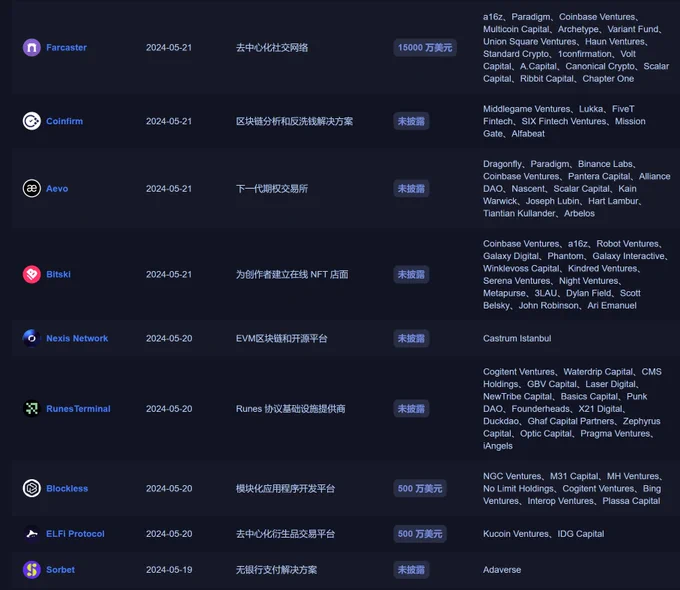Click description 区块链分析和反洗钱解决方案

(294, 121)
